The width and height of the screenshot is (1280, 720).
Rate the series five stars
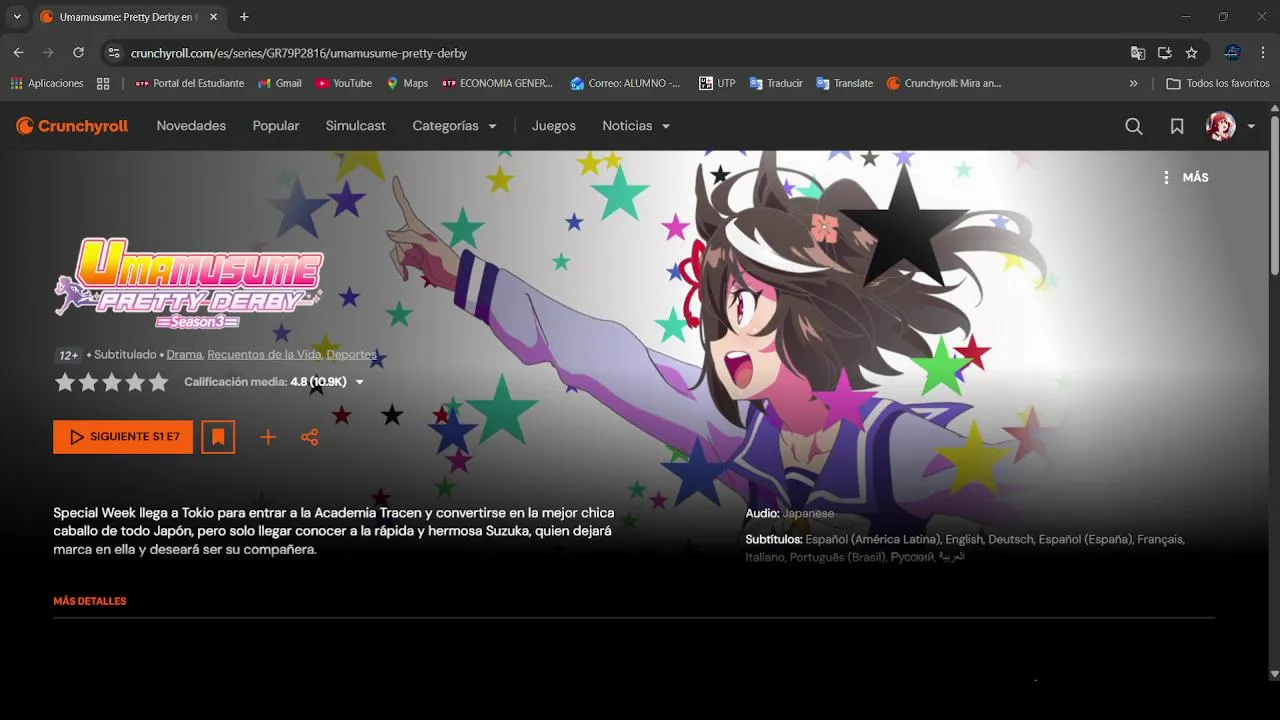pyautogui.click(x=158, y=382)
